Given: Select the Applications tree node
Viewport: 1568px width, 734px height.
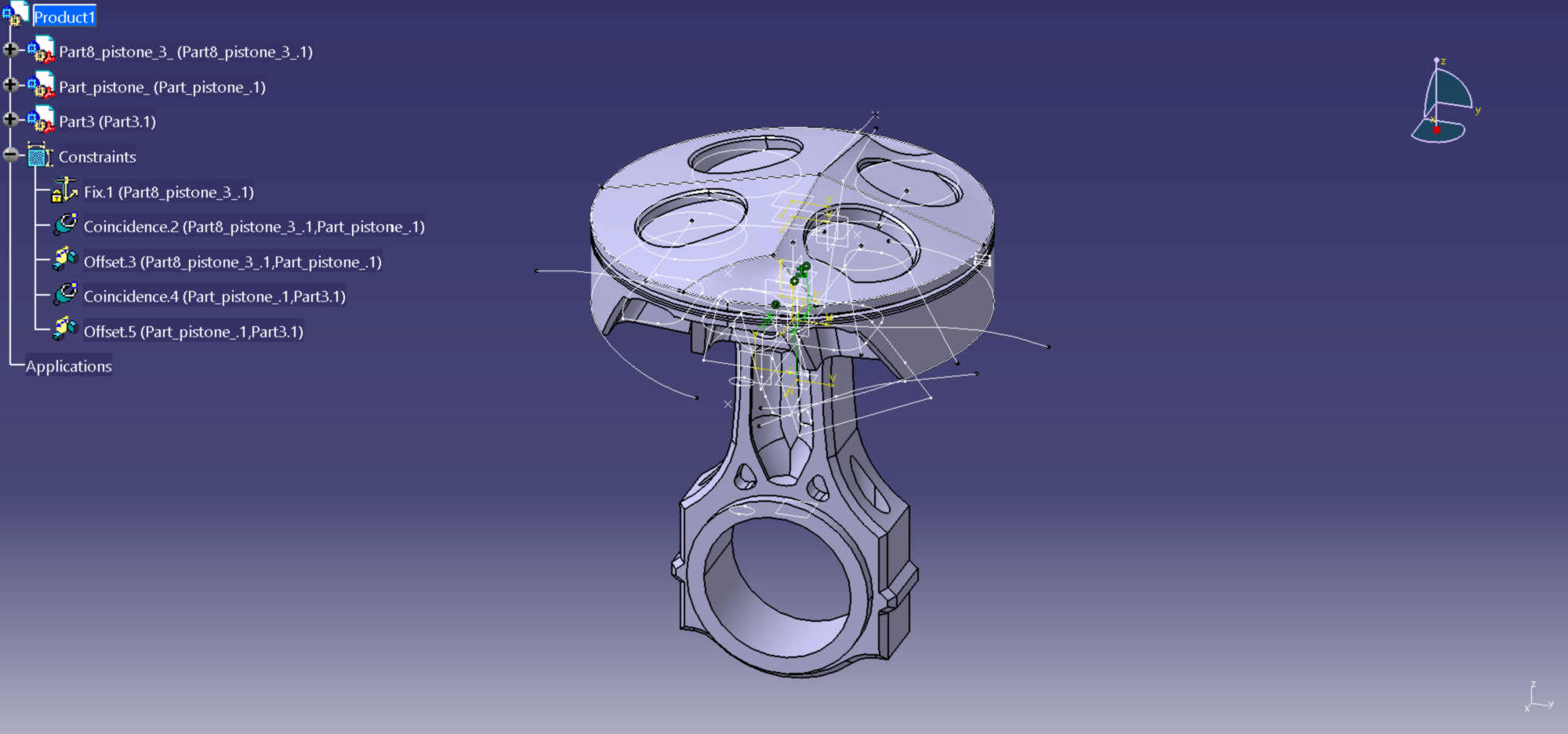Looking at the screenshot, I should [x=69, y=366].
